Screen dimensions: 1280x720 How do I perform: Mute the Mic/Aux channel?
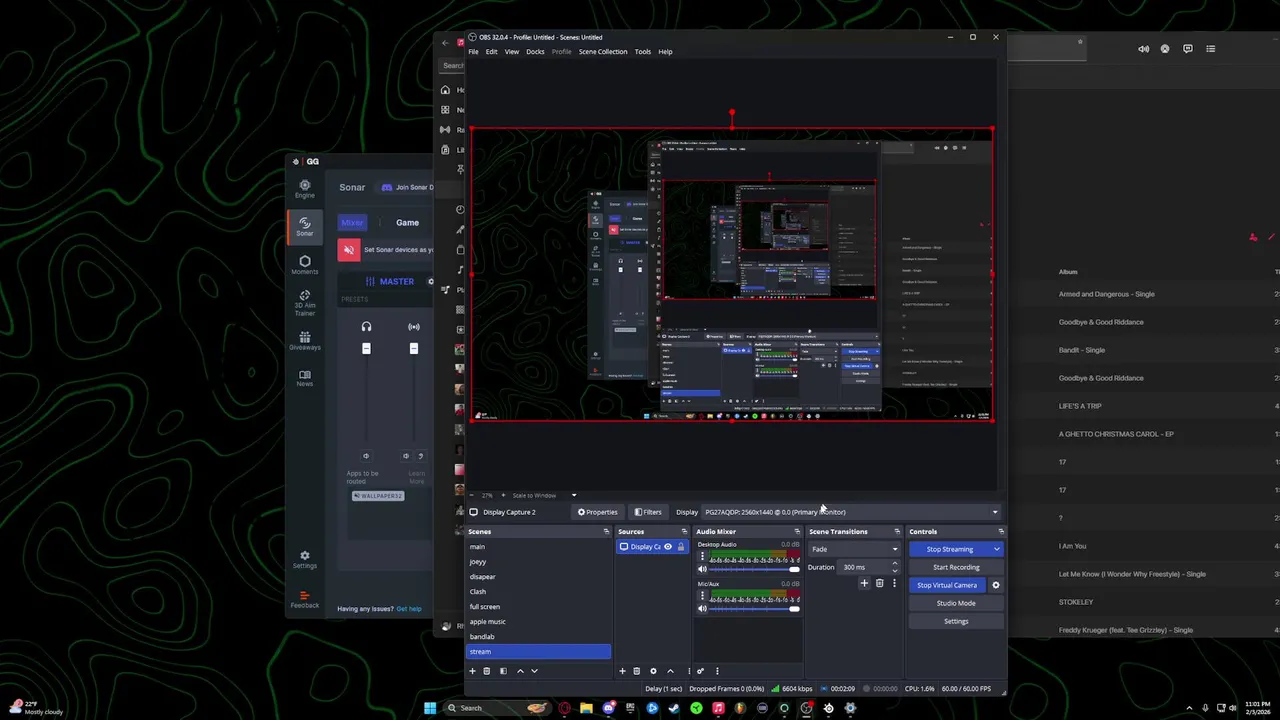pos(702,609)
